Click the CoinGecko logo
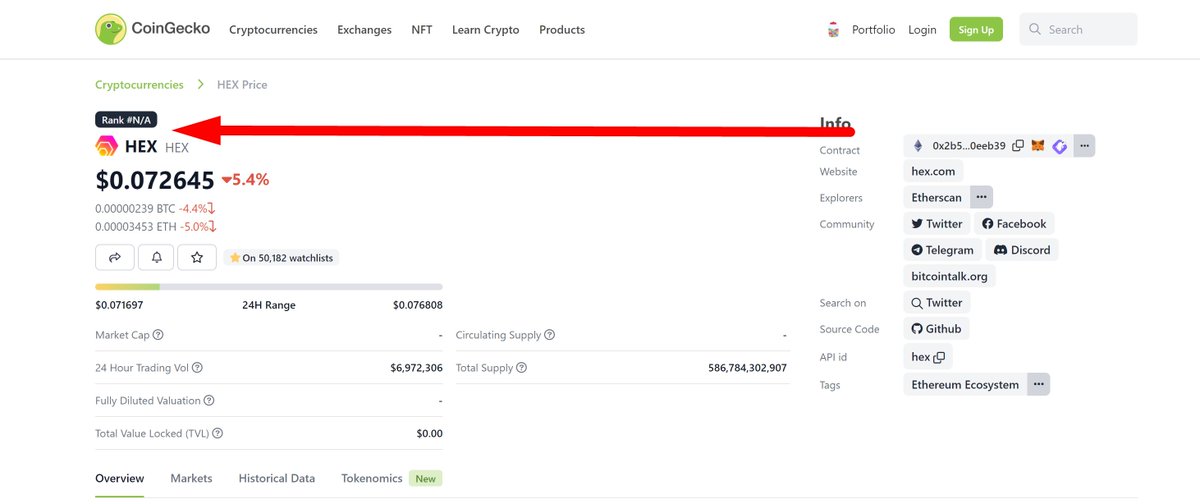Viewport: 1200px width, 504px height. point(152,29)
